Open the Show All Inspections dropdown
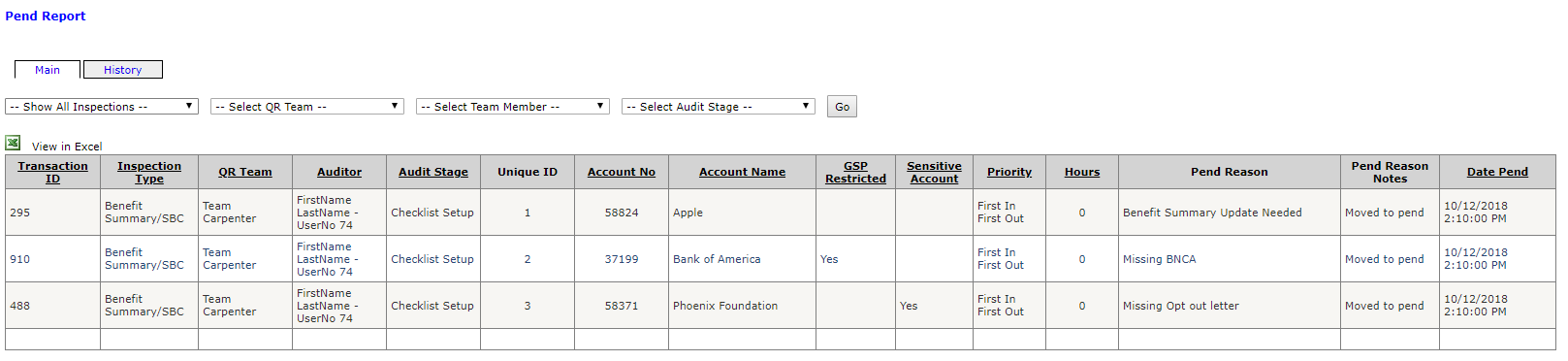This screenshot has width=1568, height=361. (102, 107)
